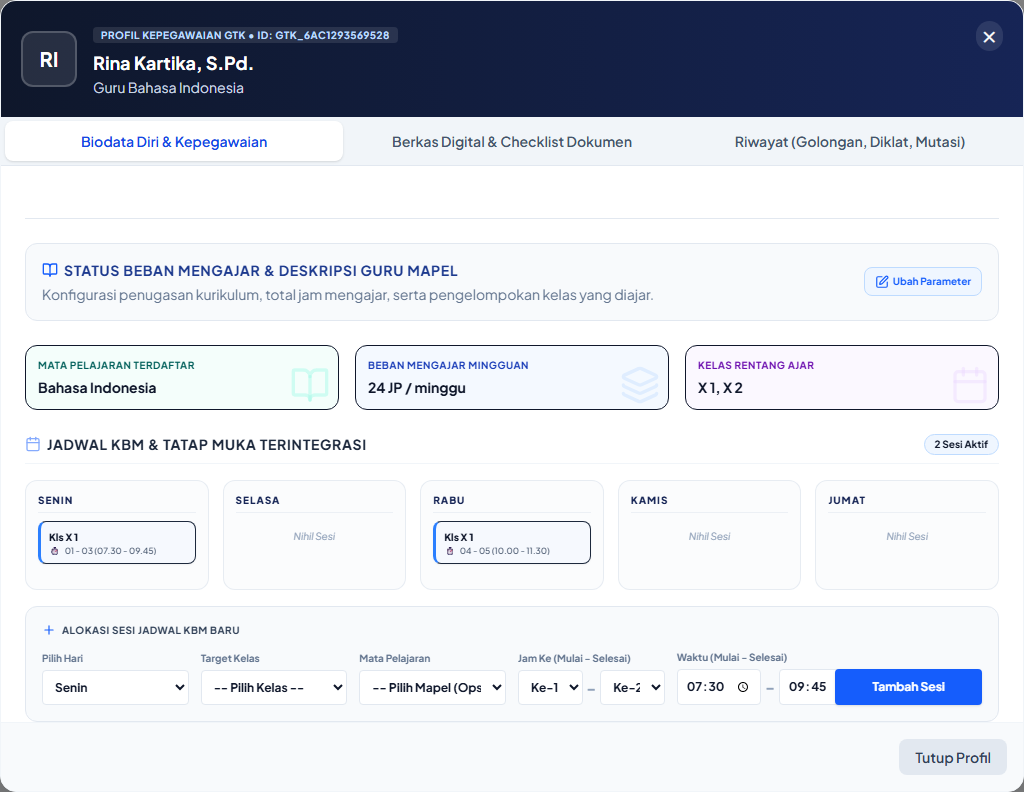
Task: Open the Jam Ke end dropdown Ke-2
Action: (x=632, y=688)
